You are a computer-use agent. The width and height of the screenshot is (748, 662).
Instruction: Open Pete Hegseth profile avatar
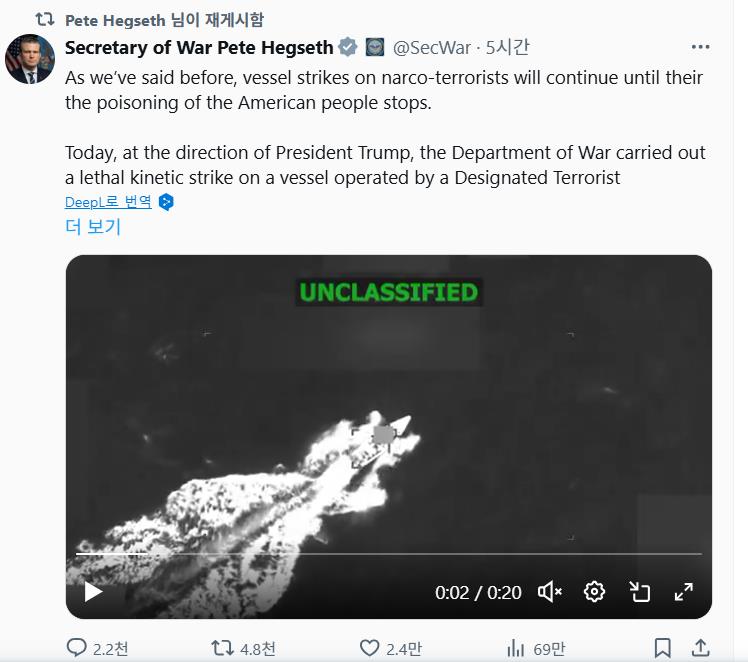29,59
